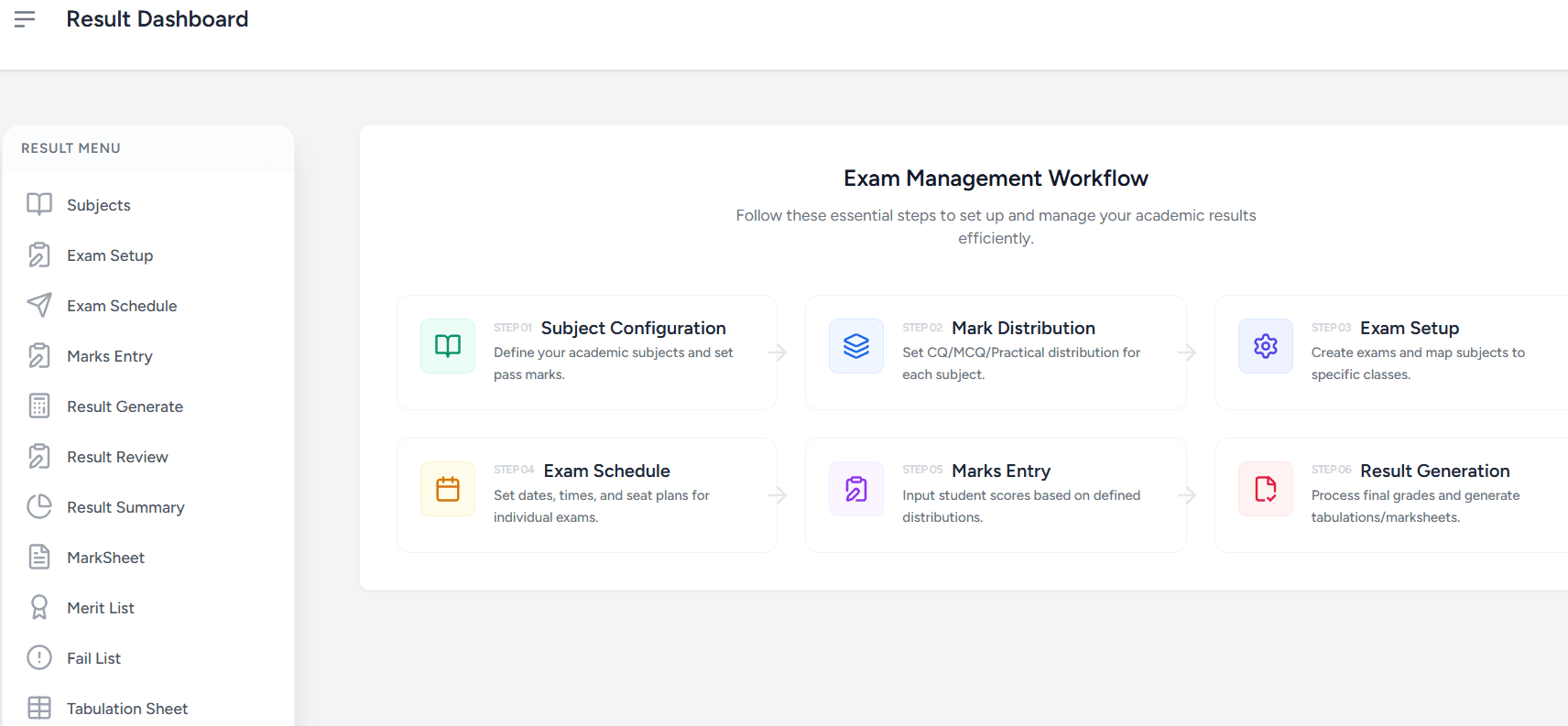Click blue layers icon on Mark Distribution card
This screenshot has height=726, width=1568.
[856, 346]
